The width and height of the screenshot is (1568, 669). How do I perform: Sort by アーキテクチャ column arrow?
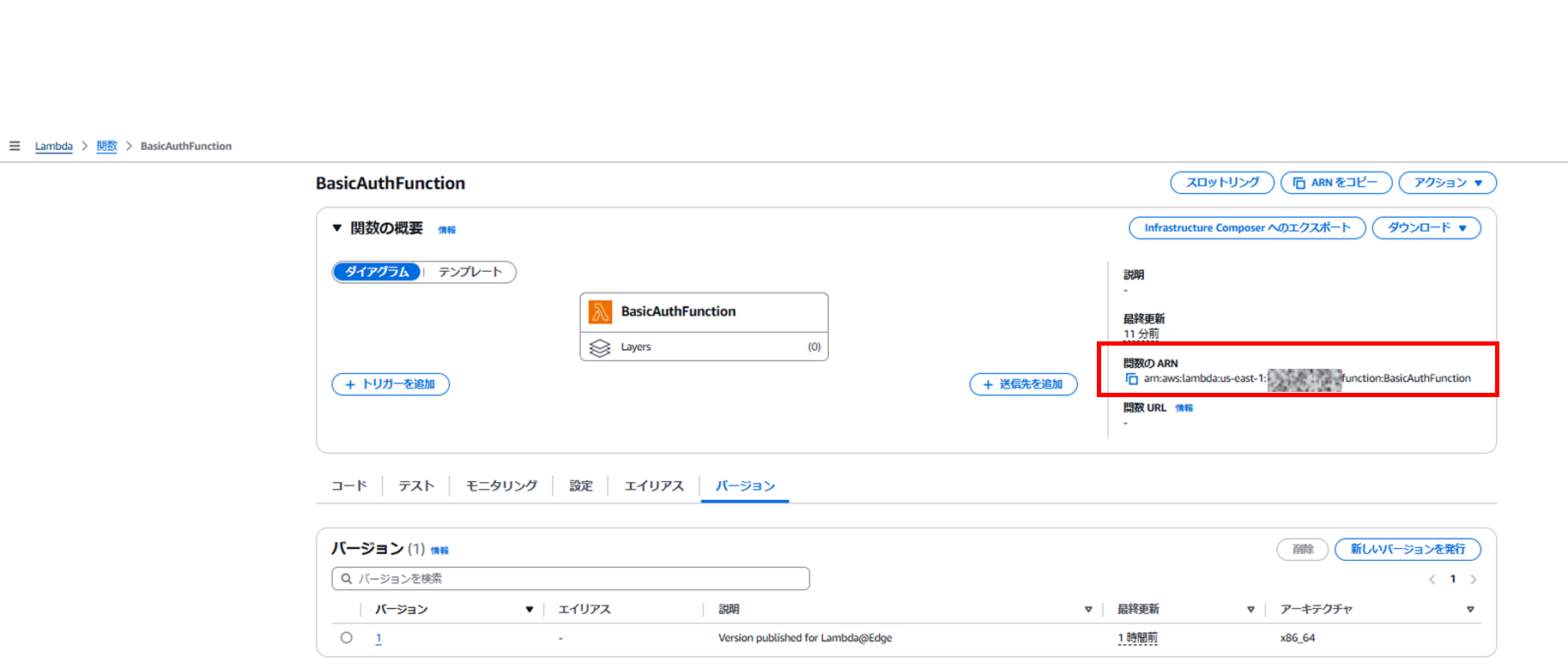point(1470,610)
